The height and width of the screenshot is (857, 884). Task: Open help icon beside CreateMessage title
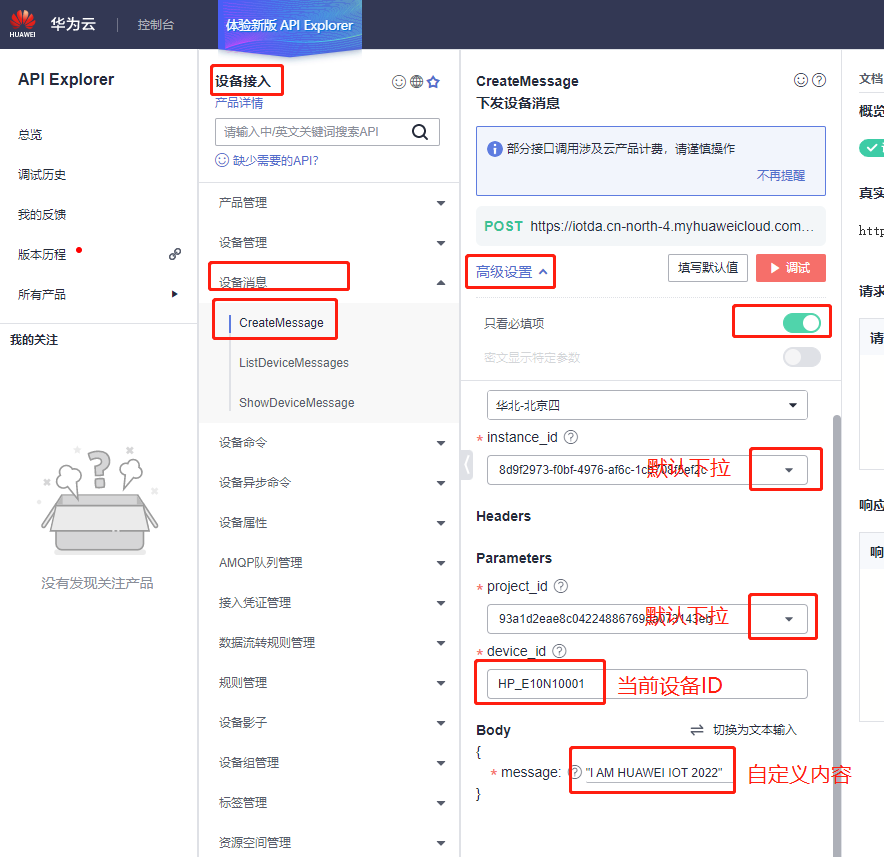tap(819, 80)
